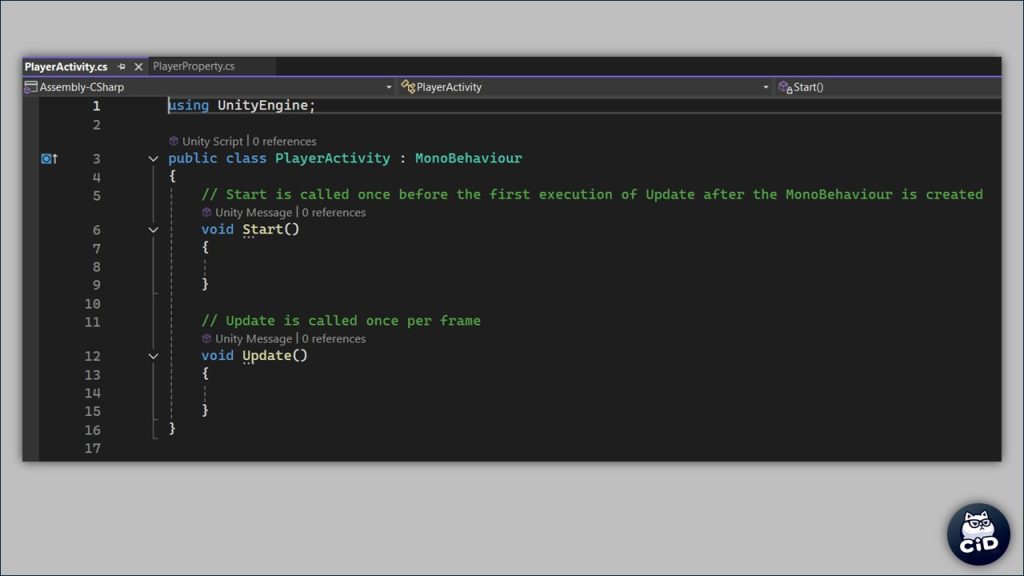Viewport: 1024px width, 576px height.
Task: Click the Unity Message icon above Update()
Action: pos(207,339)
